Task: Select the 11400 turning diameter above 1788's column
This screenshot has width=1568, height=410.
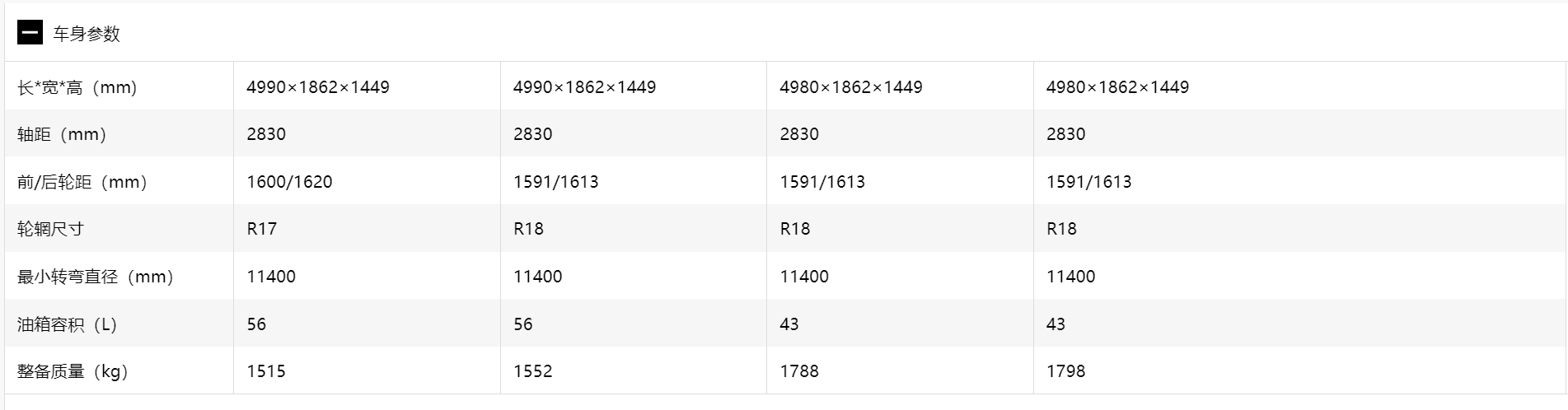Action: pos(804,277)
